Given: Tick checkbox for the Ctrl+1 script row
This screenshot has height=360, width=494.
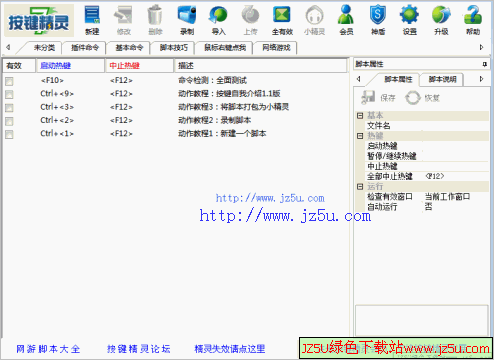Looking at the screenshot, I should [x=9, y=134].
